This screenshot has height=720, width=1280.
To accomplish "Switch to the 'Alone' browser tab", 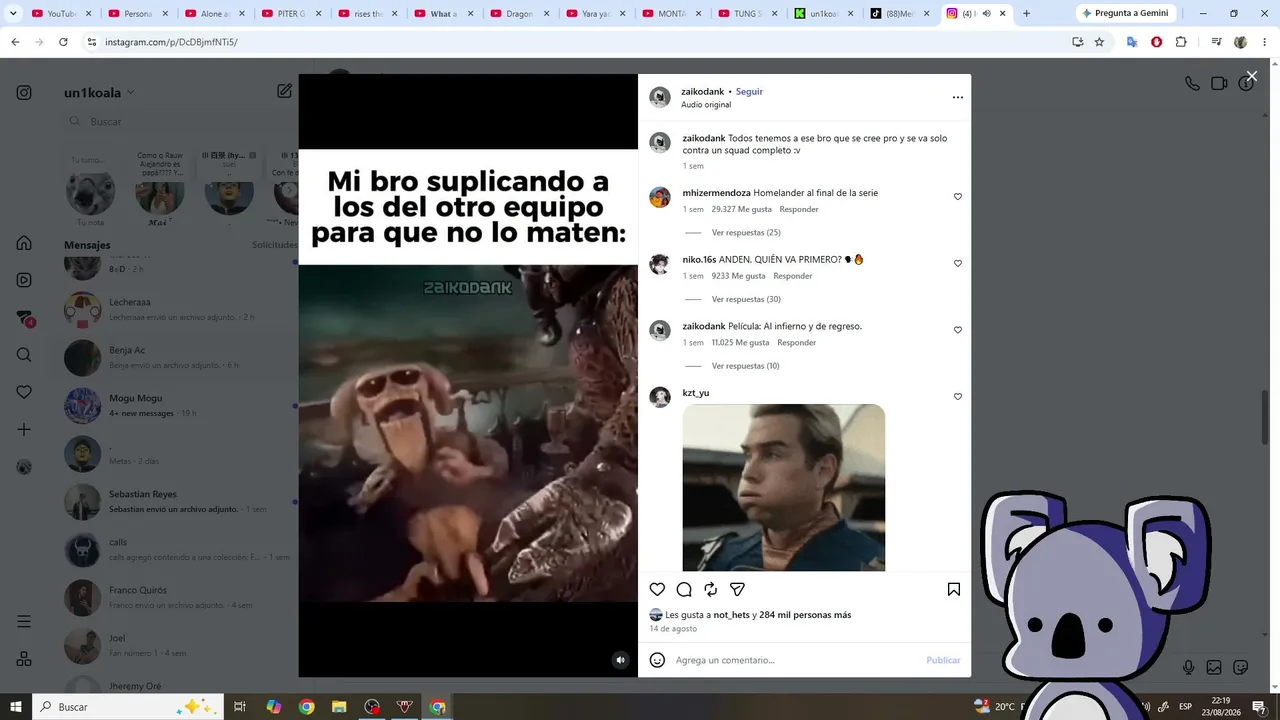I will [215, 14].
